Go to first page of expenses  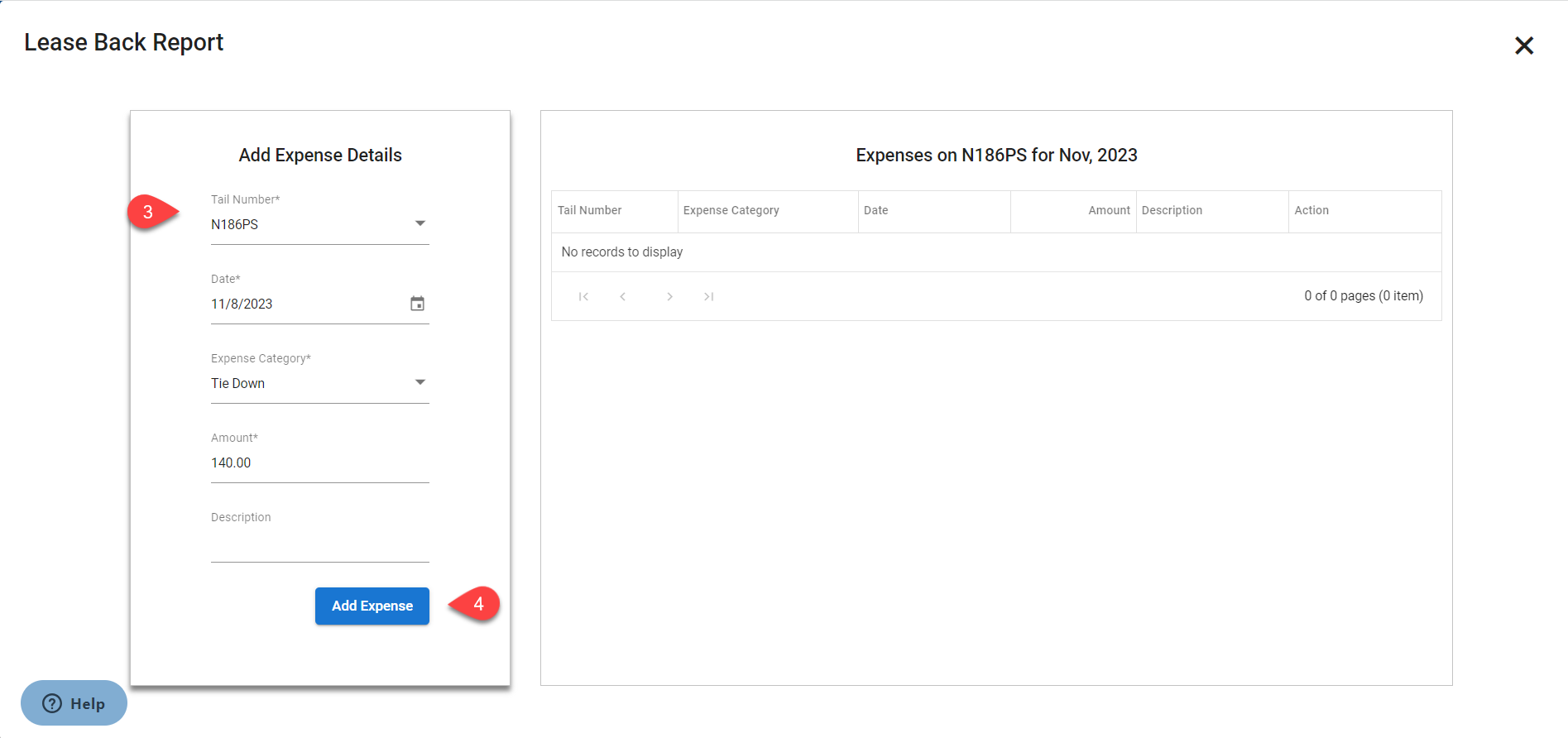[583, 296]
